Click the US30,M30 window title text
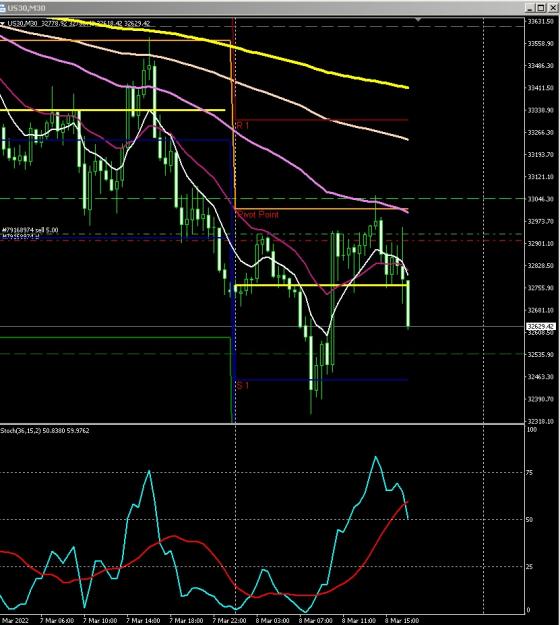 pos(26,8)
